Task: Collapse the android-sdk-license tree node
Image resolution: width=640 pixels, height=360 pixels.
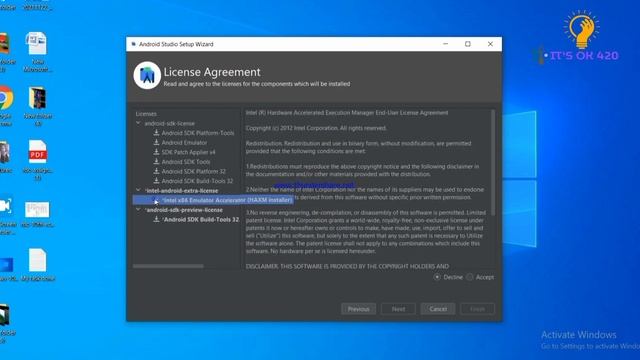Action: click(x=138, y=123)
